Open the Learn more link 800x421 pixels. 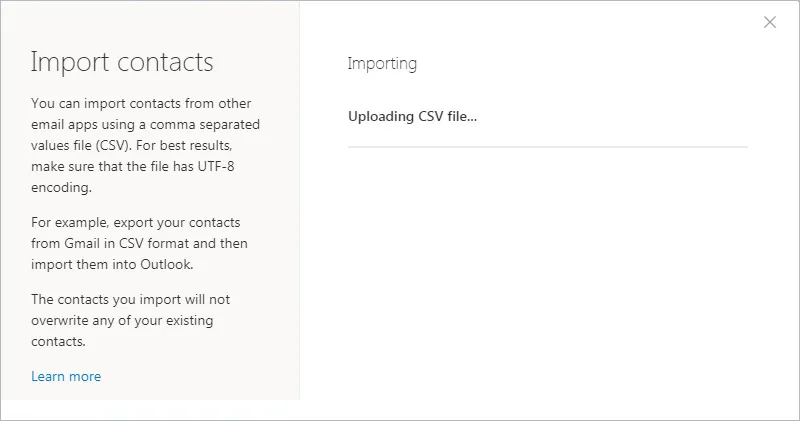tap(66, 376)
